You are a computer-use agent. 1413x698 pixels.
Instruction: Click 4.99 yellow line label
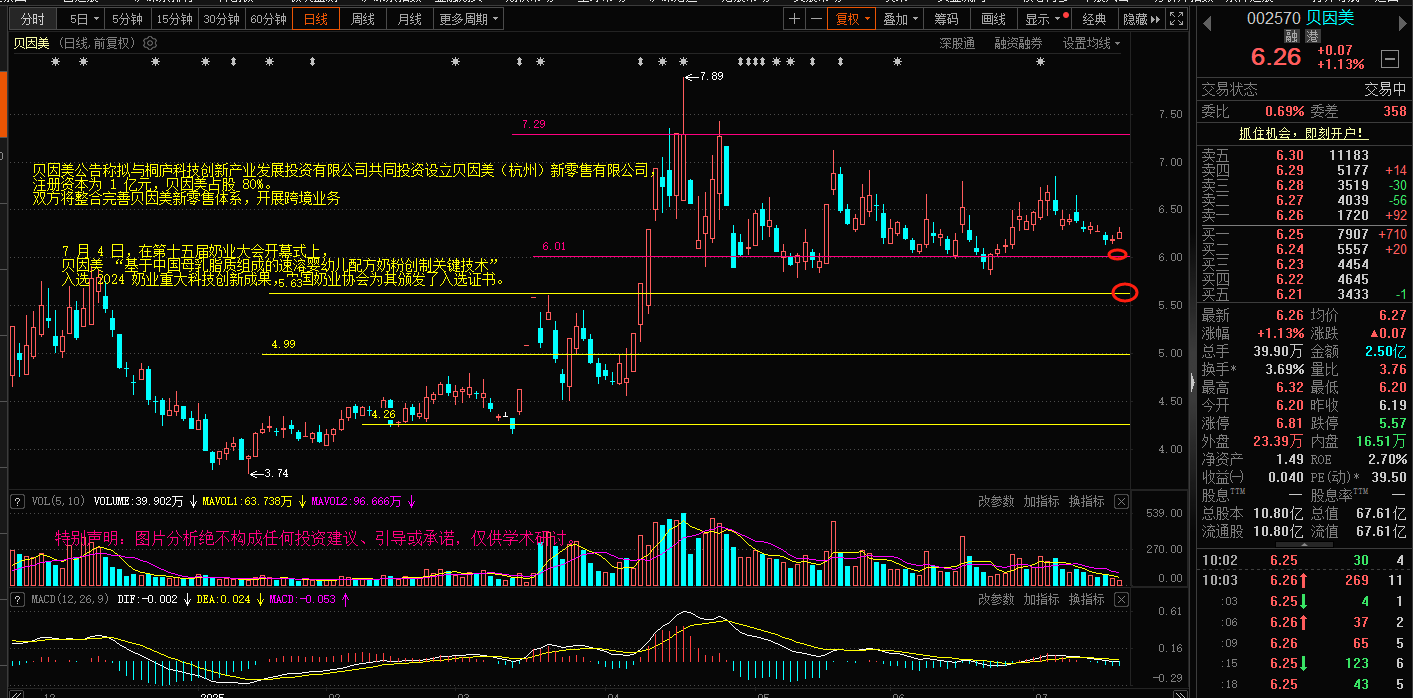[283, 344]
